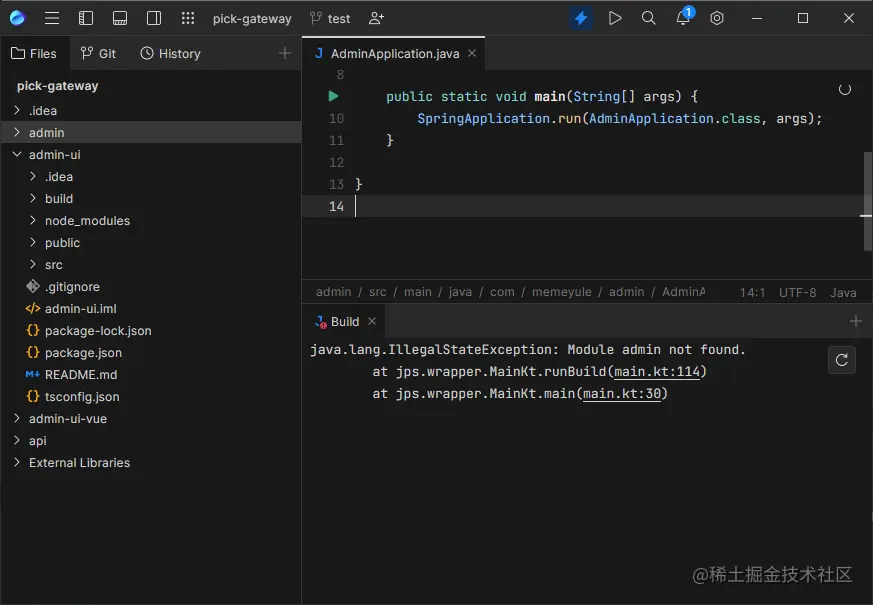Image resolution: width=873 pixels, height=605 pixels.
Task: Click the Fleet logo icon
Action: (x=17, y=18)
